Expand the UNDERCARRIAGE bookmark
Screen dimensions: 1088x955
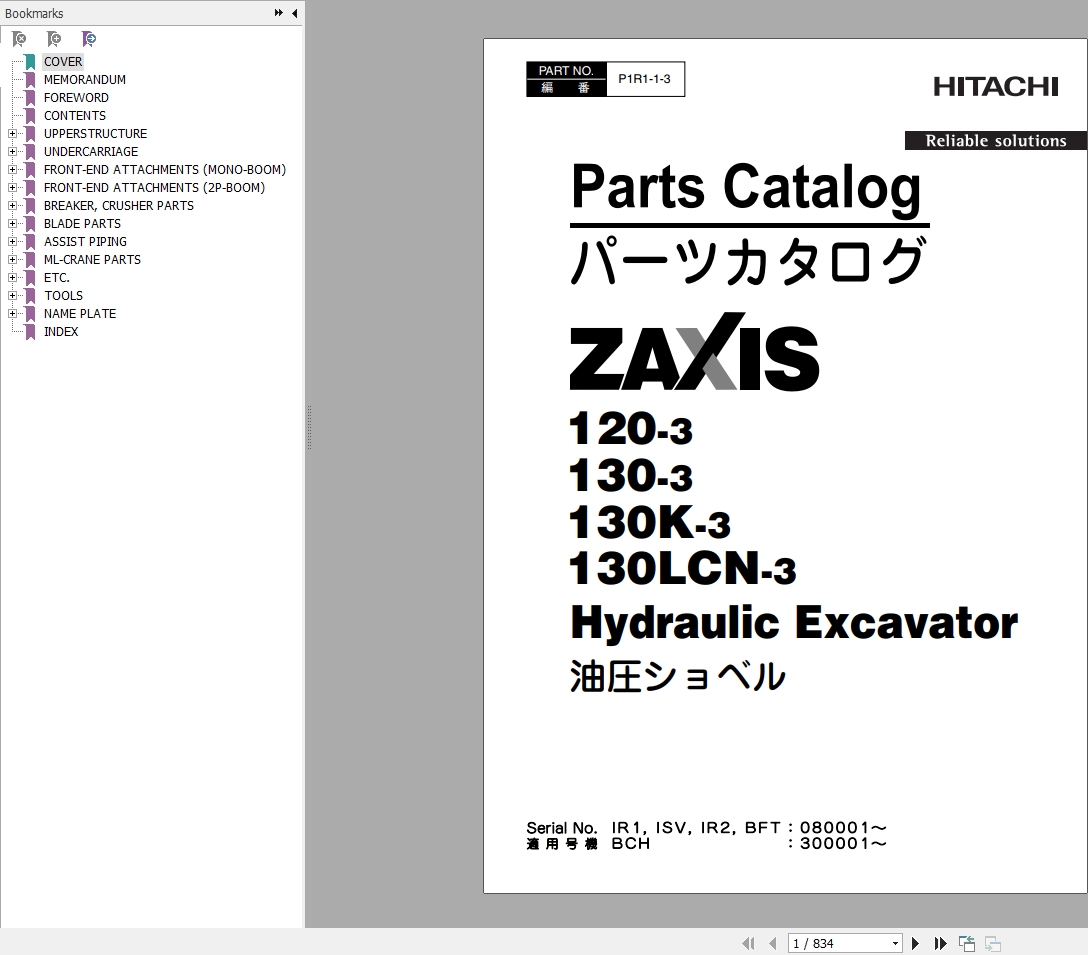pyautogui.click(x=12, y=151)
